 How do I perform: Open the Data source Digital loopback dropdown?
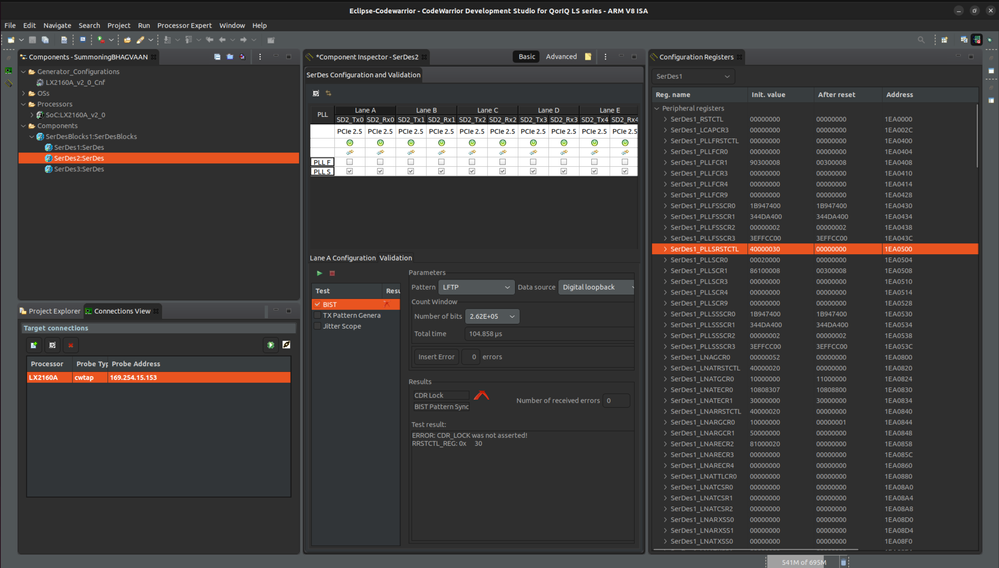click(x=597, y=287)
